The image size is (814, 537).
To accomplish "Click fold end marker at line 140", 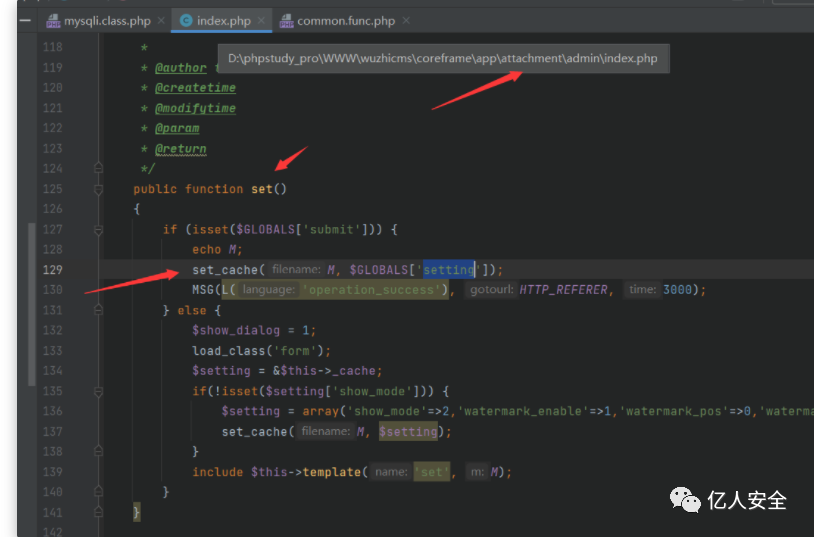I will [98, 492].
